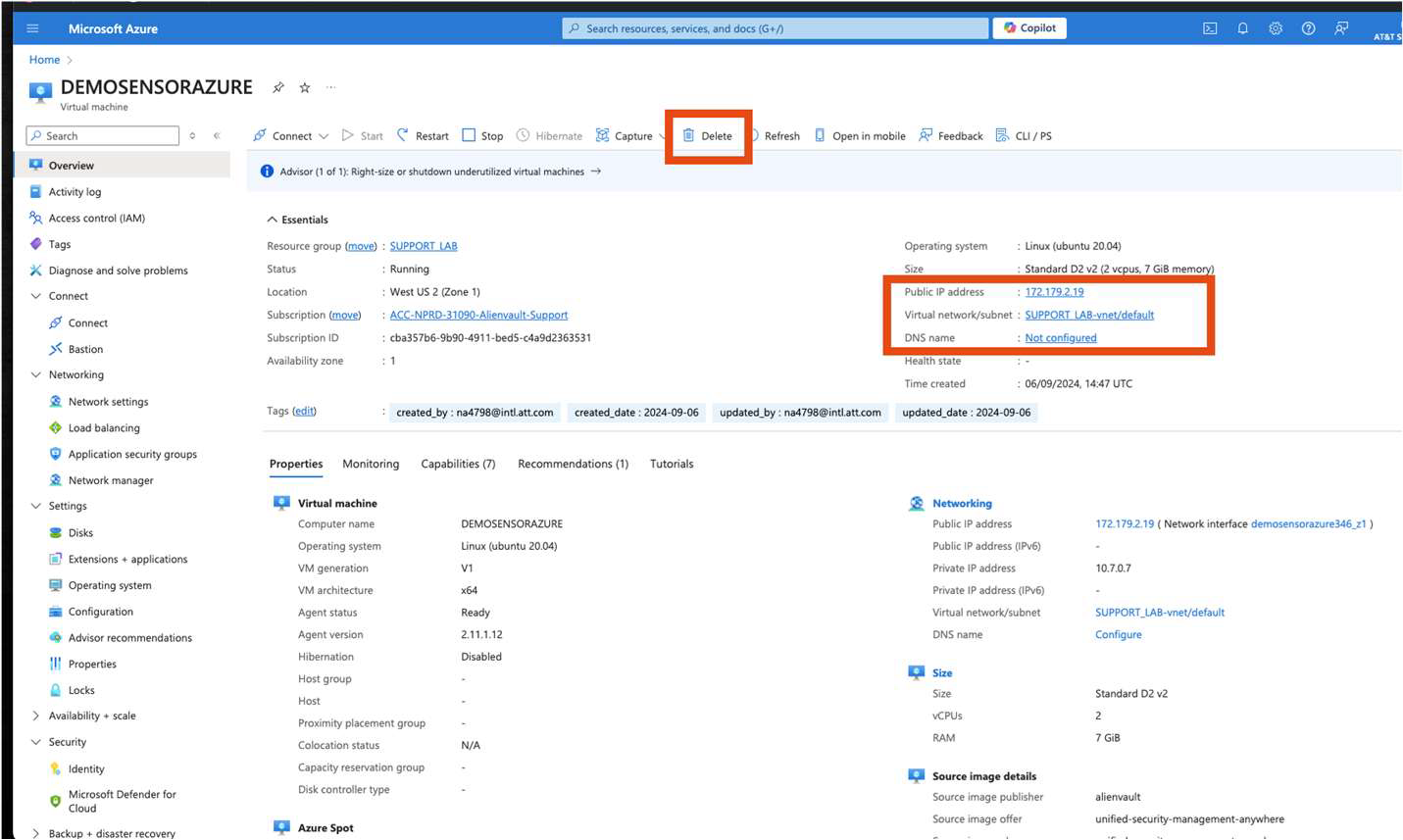Open Azure Cloud Shell
Viewport: 1403px width, 840px height.
(1209, 28)
